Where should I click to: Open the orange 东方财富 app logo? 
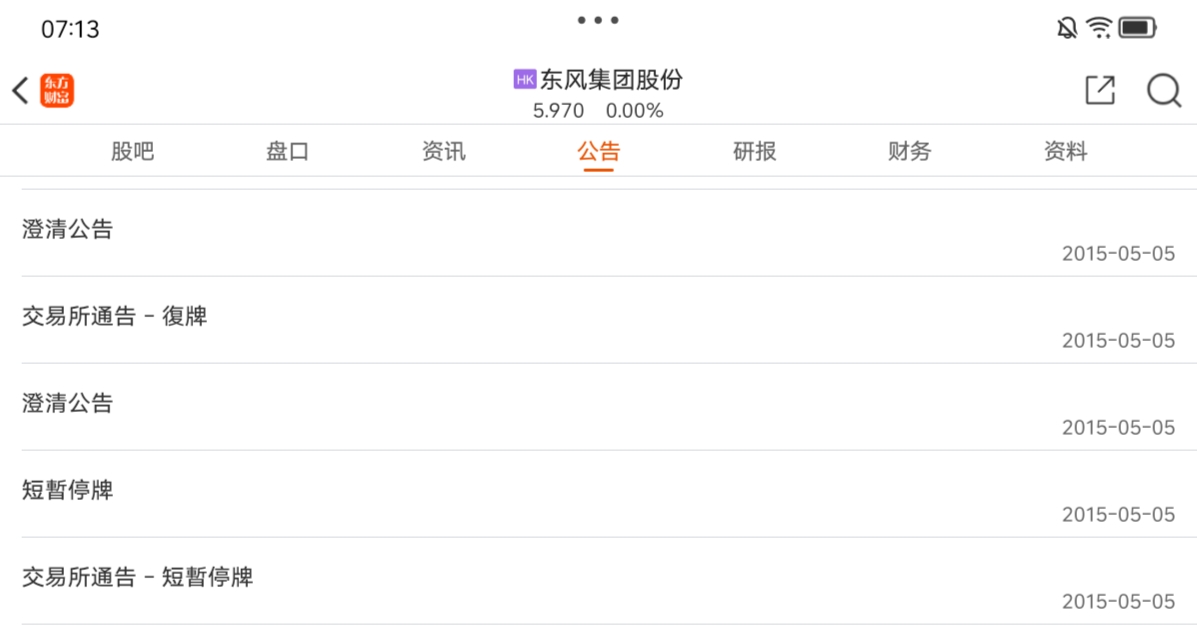point(57,90)
